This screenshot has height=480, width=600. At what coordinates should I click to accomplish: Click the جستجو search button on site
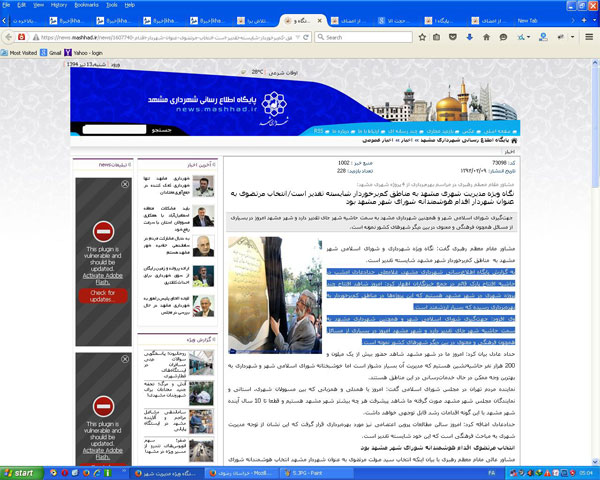coord(162,130)
